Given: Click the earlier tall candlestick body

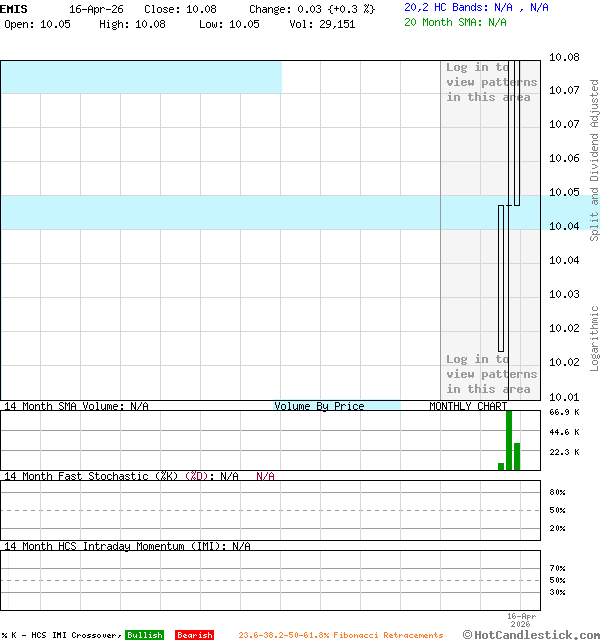Looking at the screenshot, I should [x=502, y=278].
